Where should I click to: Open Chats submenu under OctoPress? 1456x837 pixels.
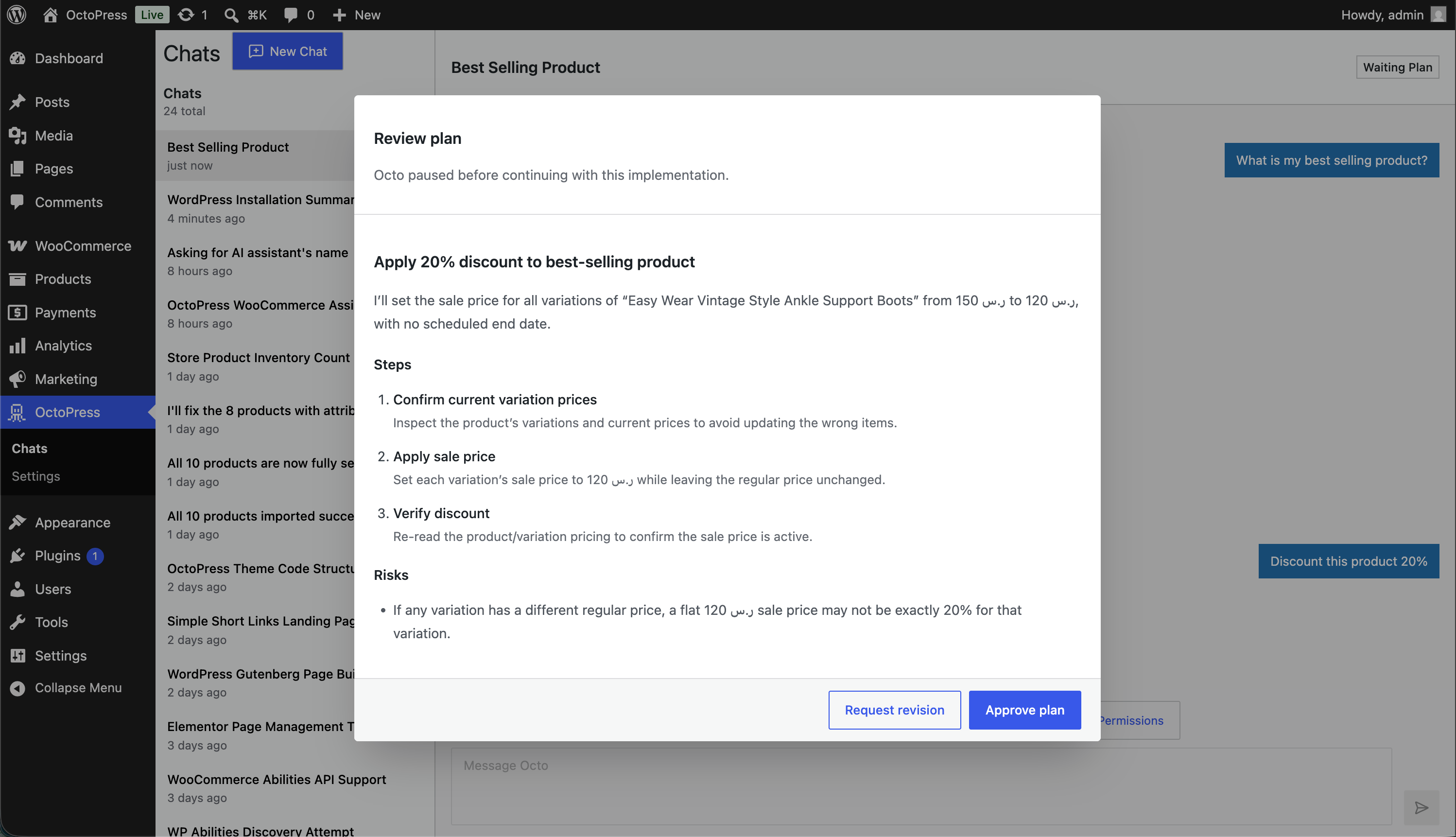(29, 448)
